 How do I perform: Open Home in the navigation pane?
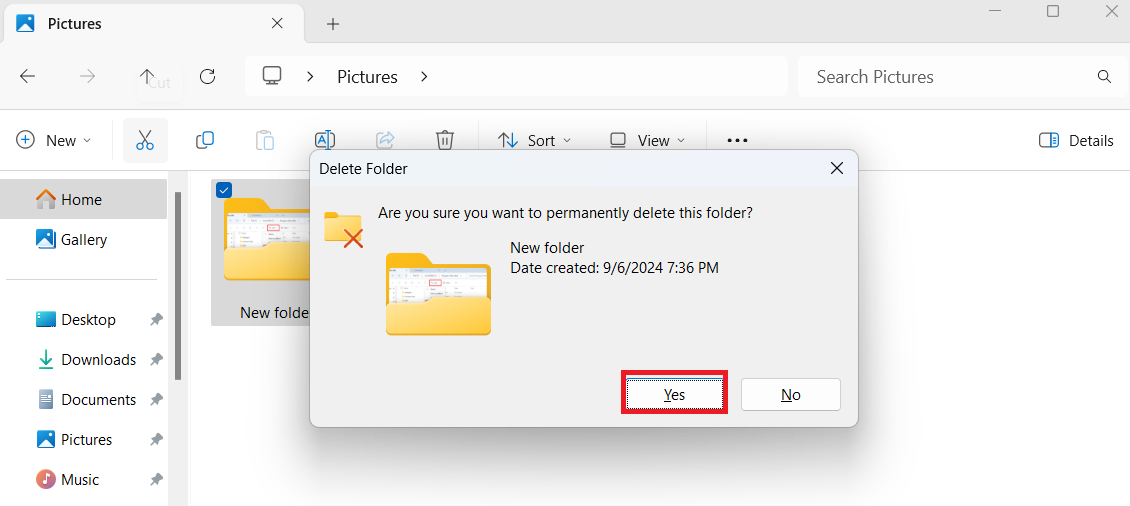point(84,199)
